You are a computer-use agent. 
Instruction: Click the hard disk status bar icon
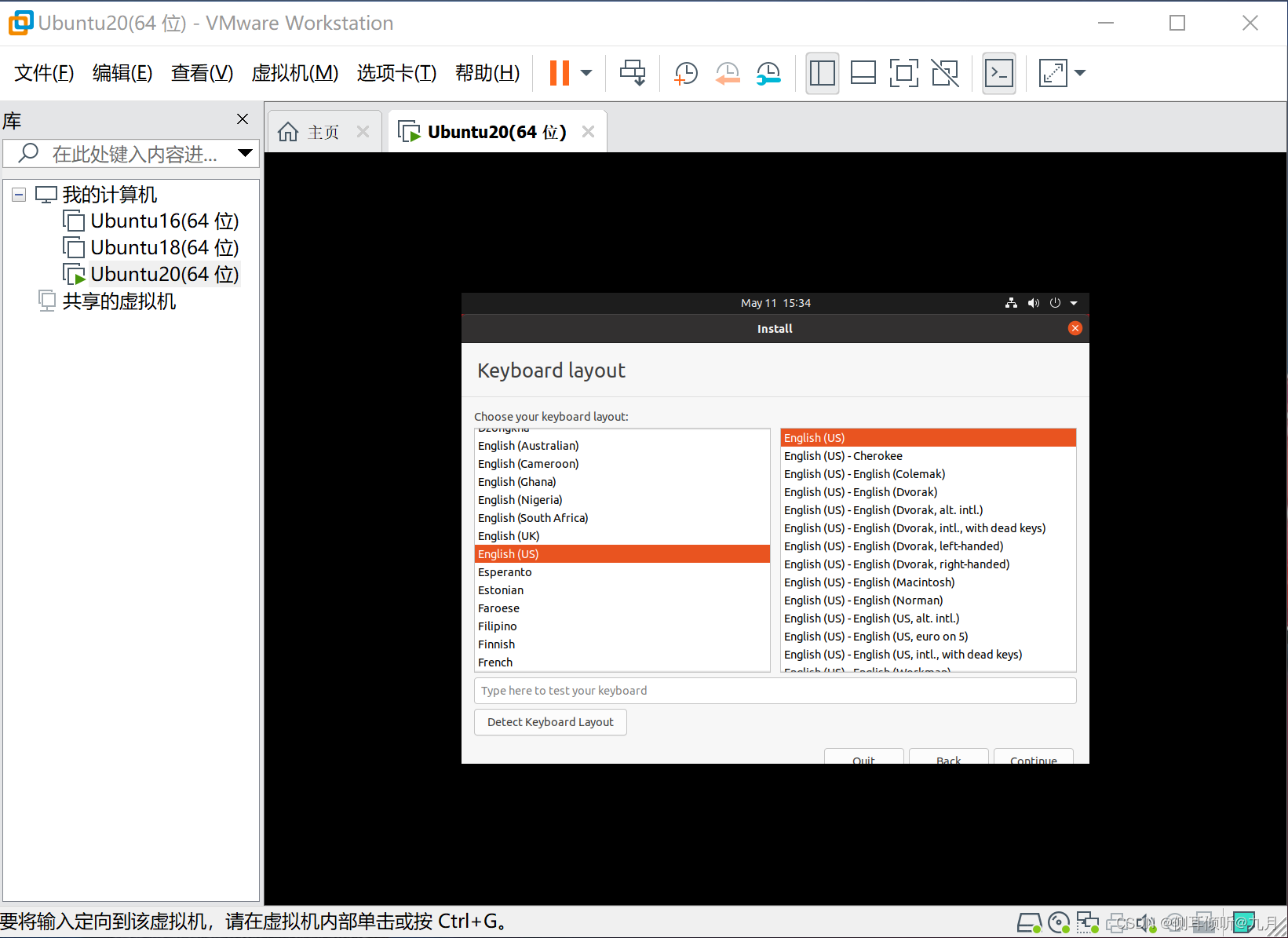[1029, 923]
